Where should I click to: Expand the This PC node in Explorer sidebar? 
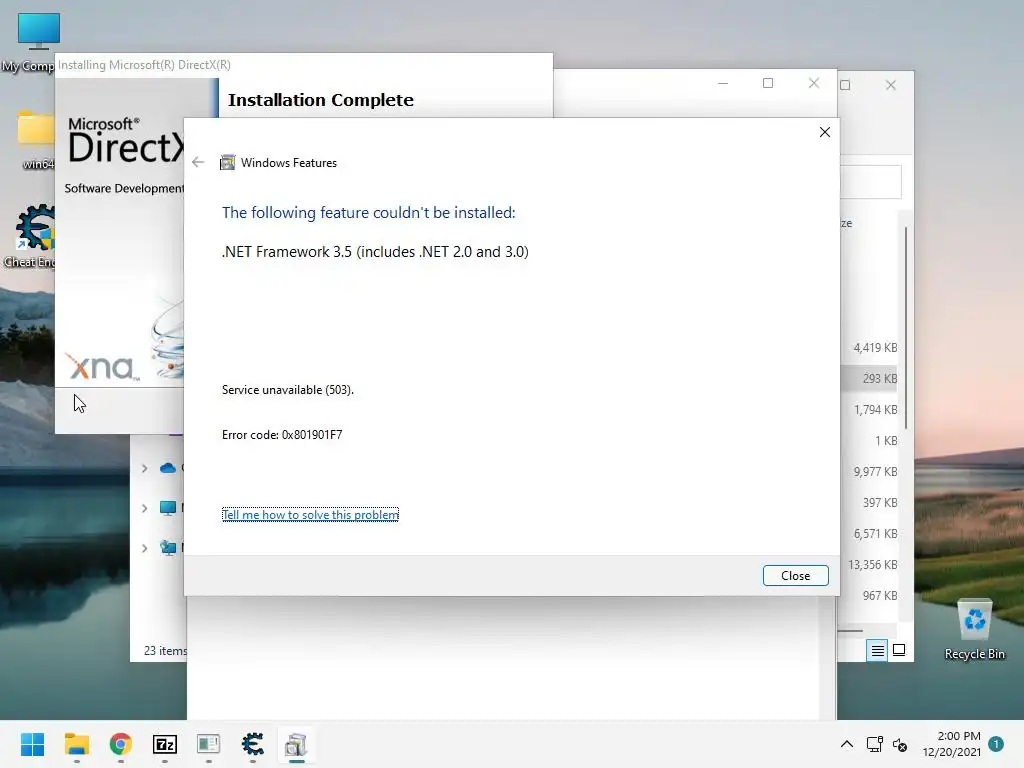pyautogui.click(x=144, y=508)
